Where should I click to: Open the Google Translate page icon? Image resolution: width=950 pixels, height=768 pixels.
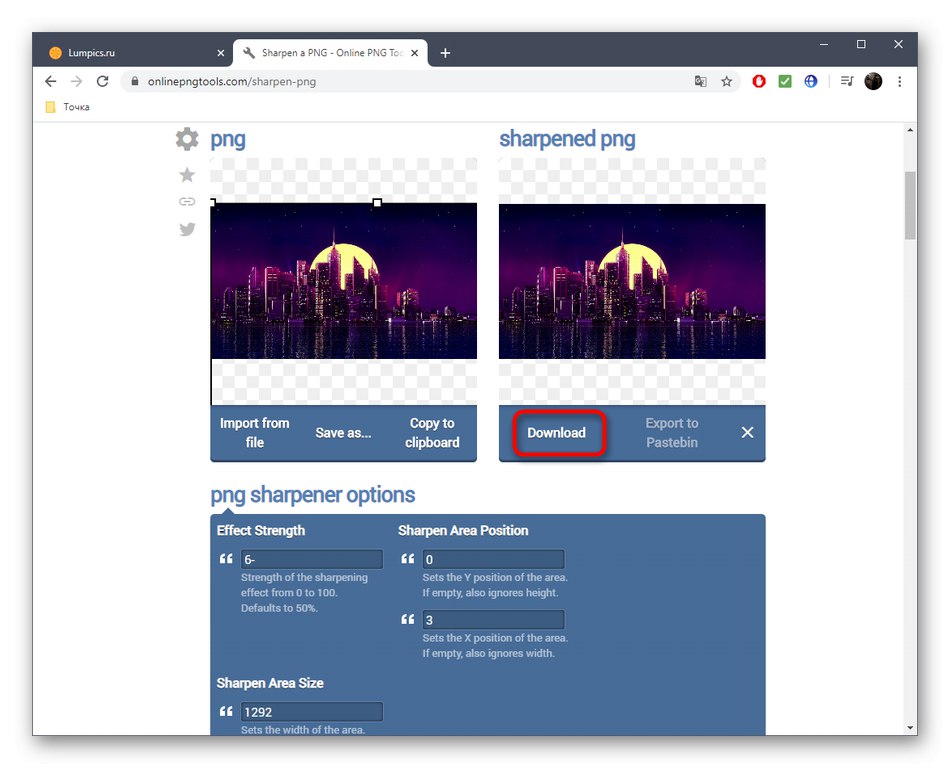(x=700, y=81)
